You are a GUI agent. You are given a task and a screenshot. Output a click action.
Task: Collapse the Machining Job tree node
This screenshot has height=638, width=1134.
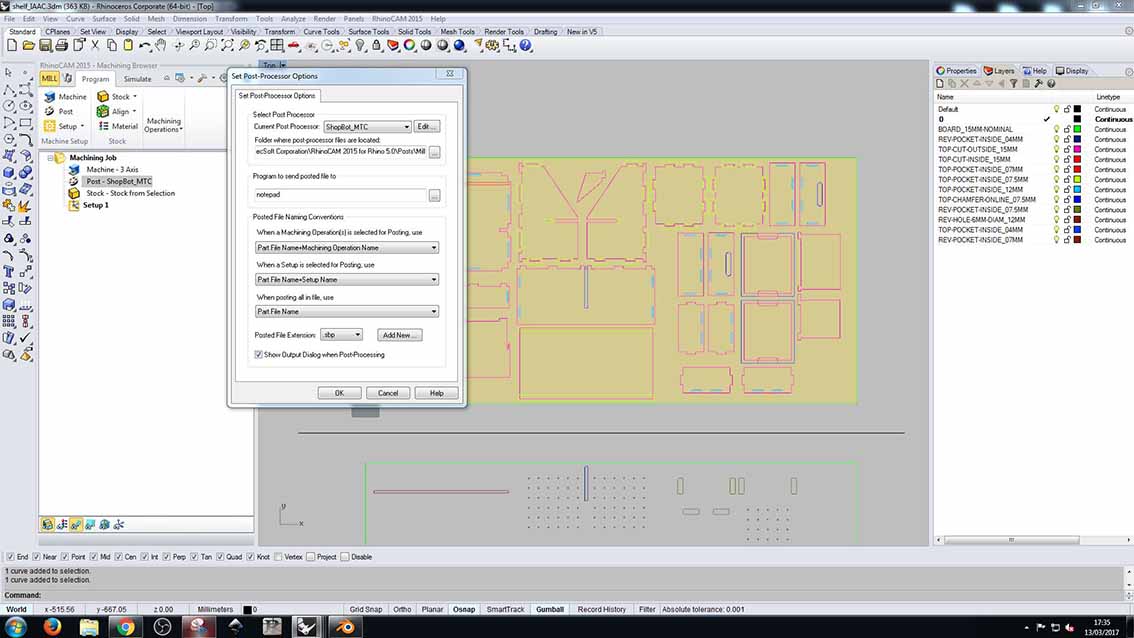[50, 158]
